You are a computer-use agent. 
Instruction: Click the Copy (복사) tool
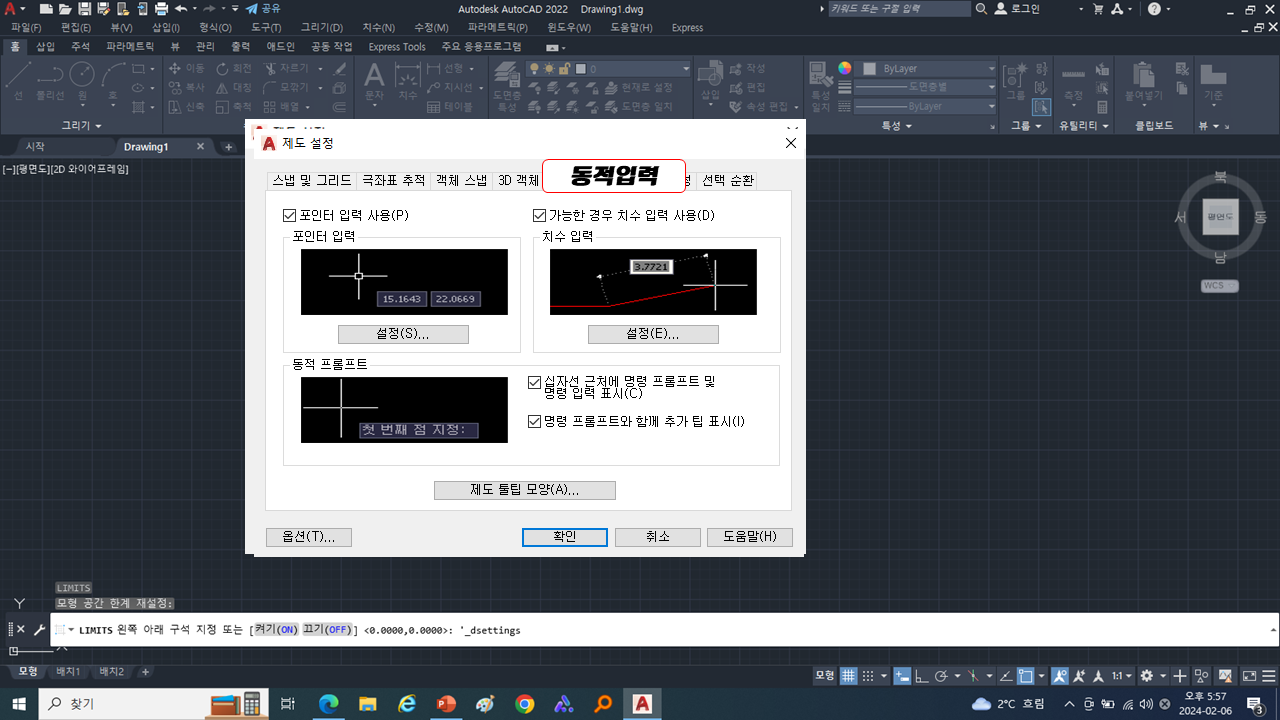(187, 88)
